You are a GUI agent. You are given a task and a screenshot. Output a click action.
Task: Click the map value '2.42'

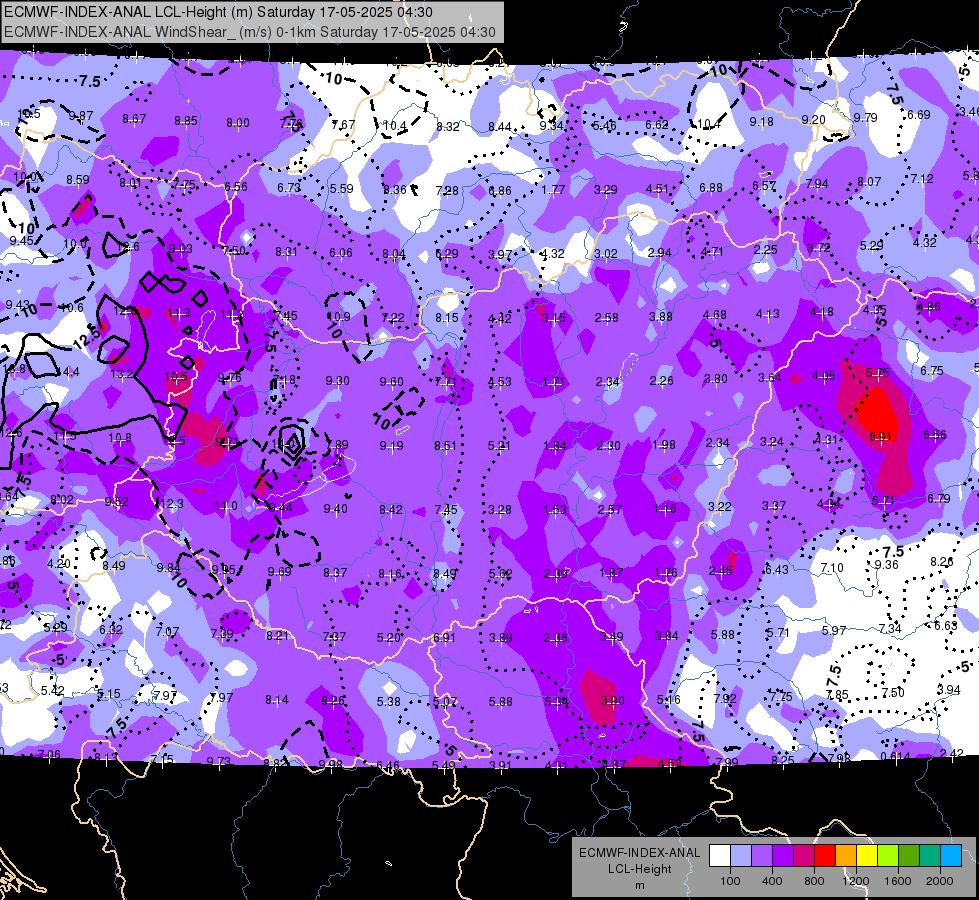(952, 754)
